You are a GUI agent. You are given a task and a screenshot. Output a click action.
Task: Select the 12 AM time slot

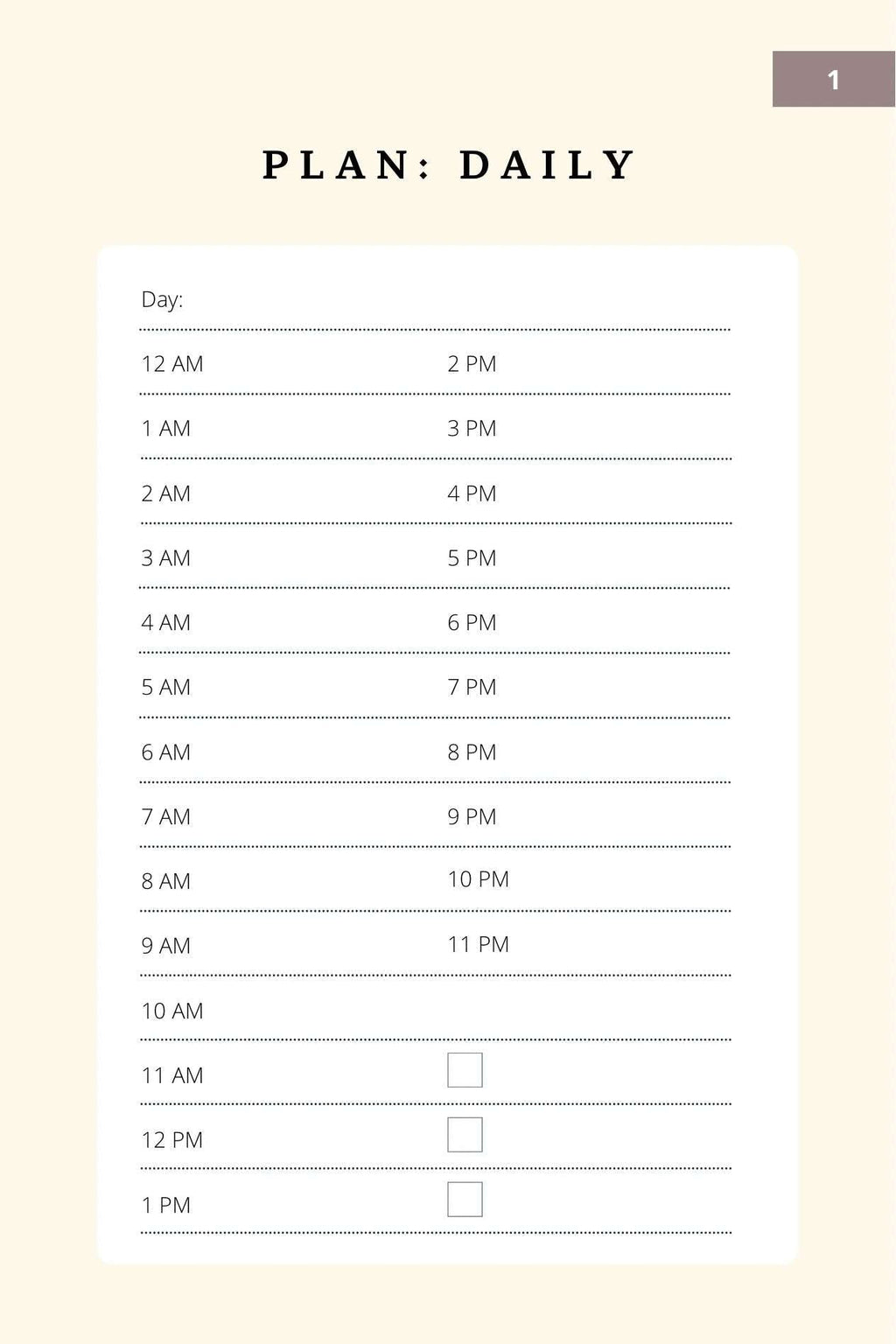tap(172, 364)
